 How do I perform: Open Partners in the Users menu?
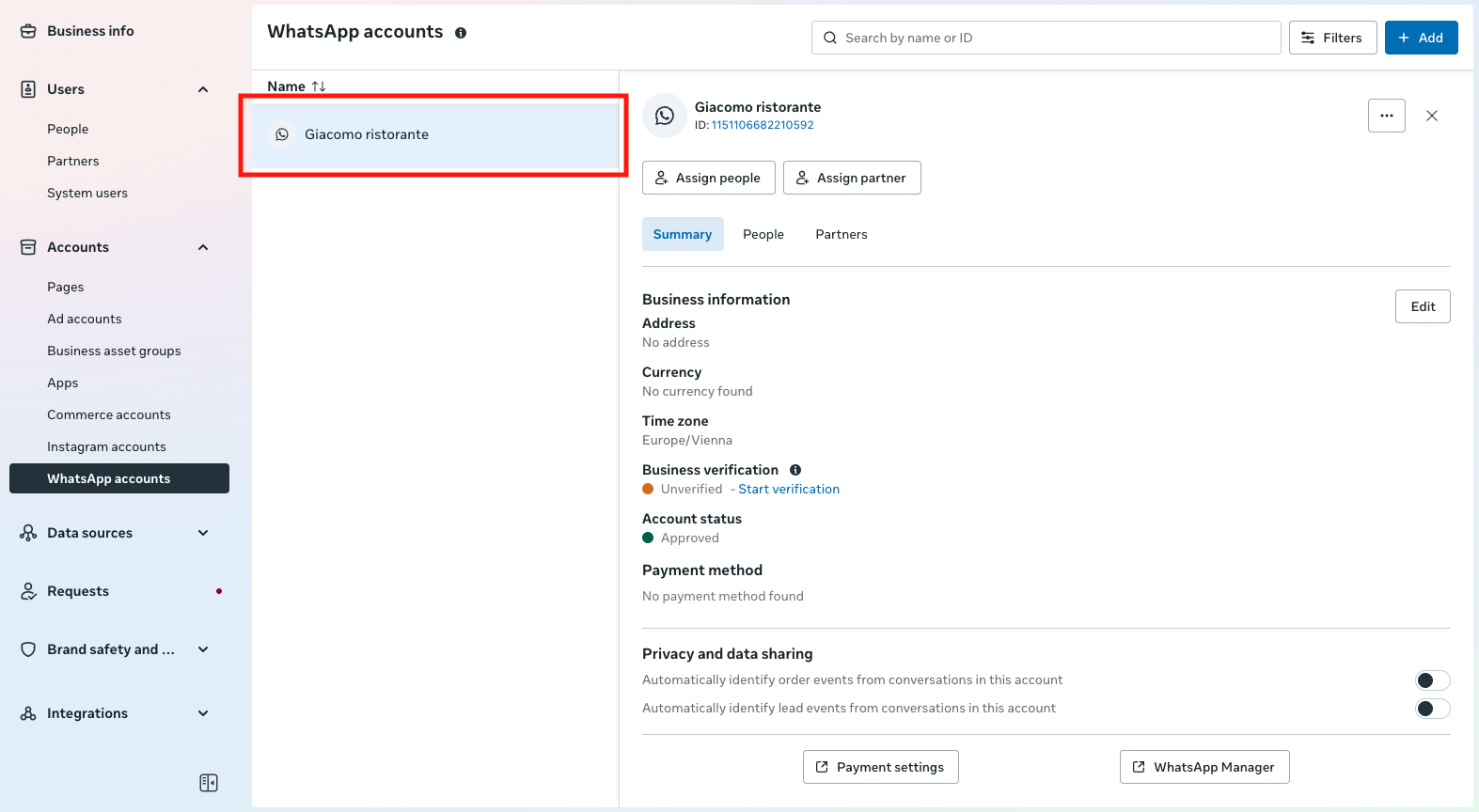(x=73, y=161)
